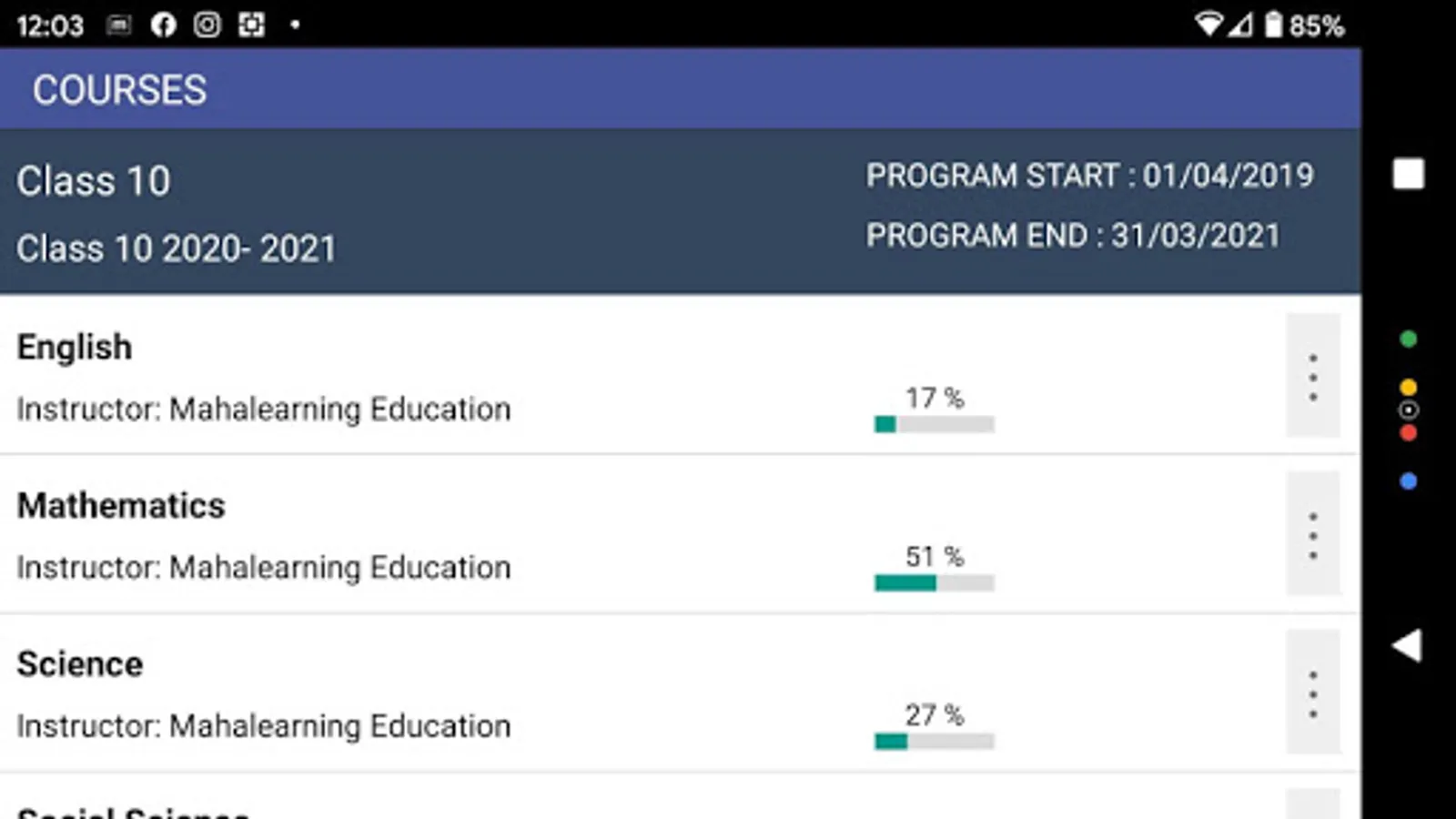Tap the green dot on the side bar

[x=1408, y=339]
